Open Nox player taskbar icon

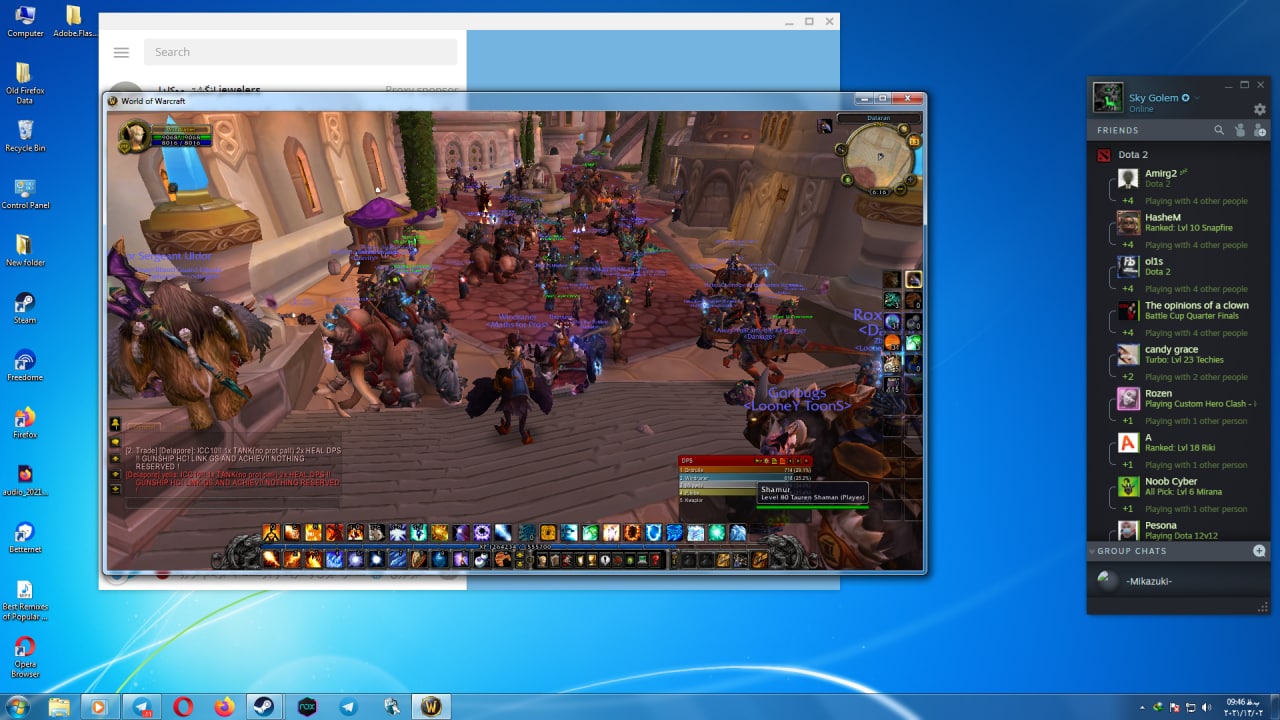pyautogui.click(x=307, y=706)
